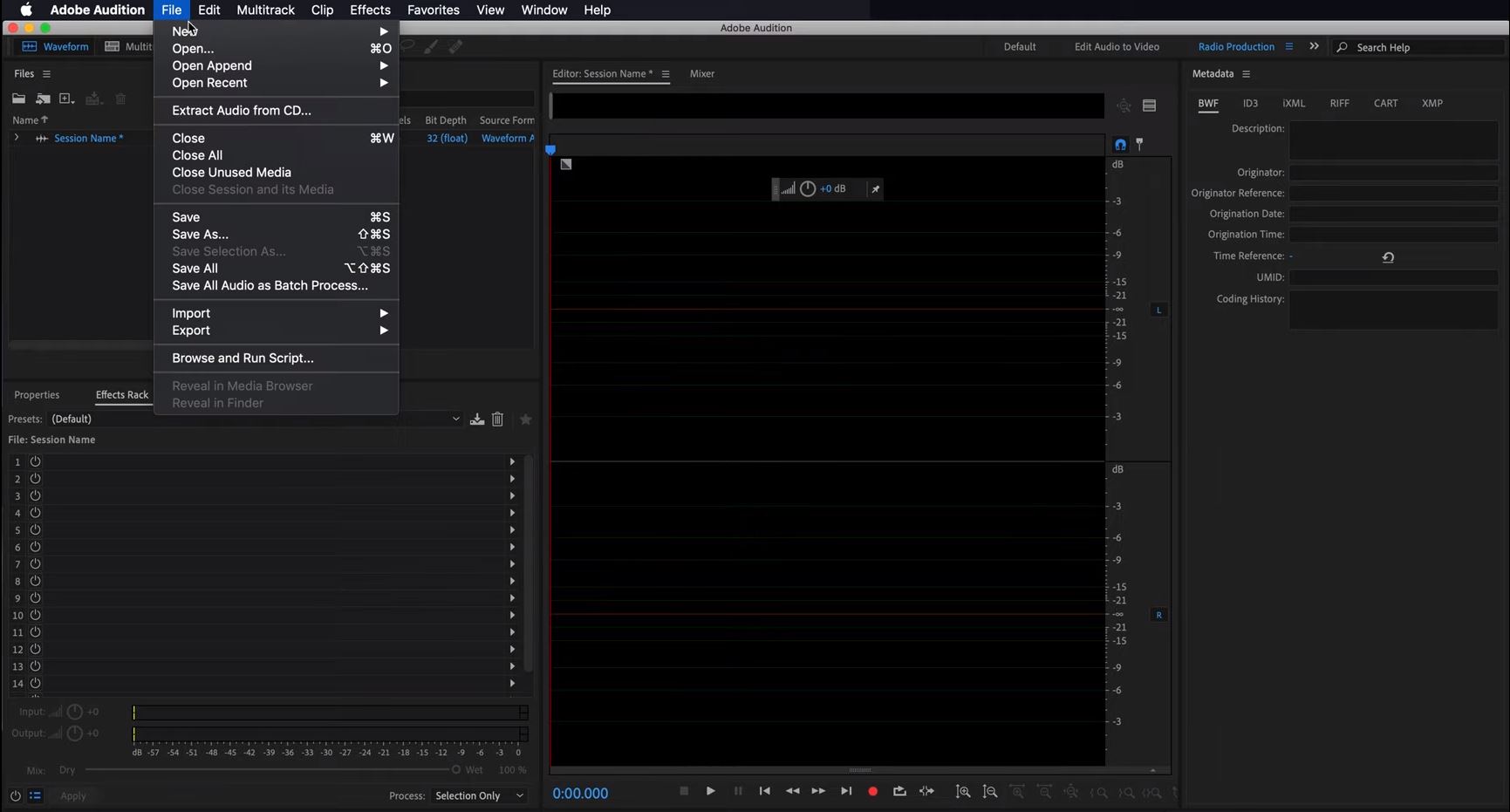This screenshot has height=812, width=1510.
Task: Open the workspace menu next to Radio Production
Action: [x=1288, y=46]
